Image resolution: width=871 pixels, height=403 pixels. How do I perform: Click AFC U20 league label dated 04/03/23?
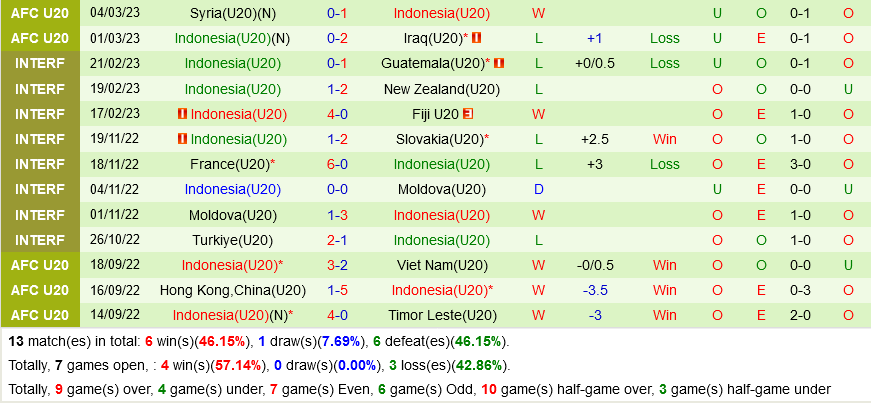(x=41, y=13)
